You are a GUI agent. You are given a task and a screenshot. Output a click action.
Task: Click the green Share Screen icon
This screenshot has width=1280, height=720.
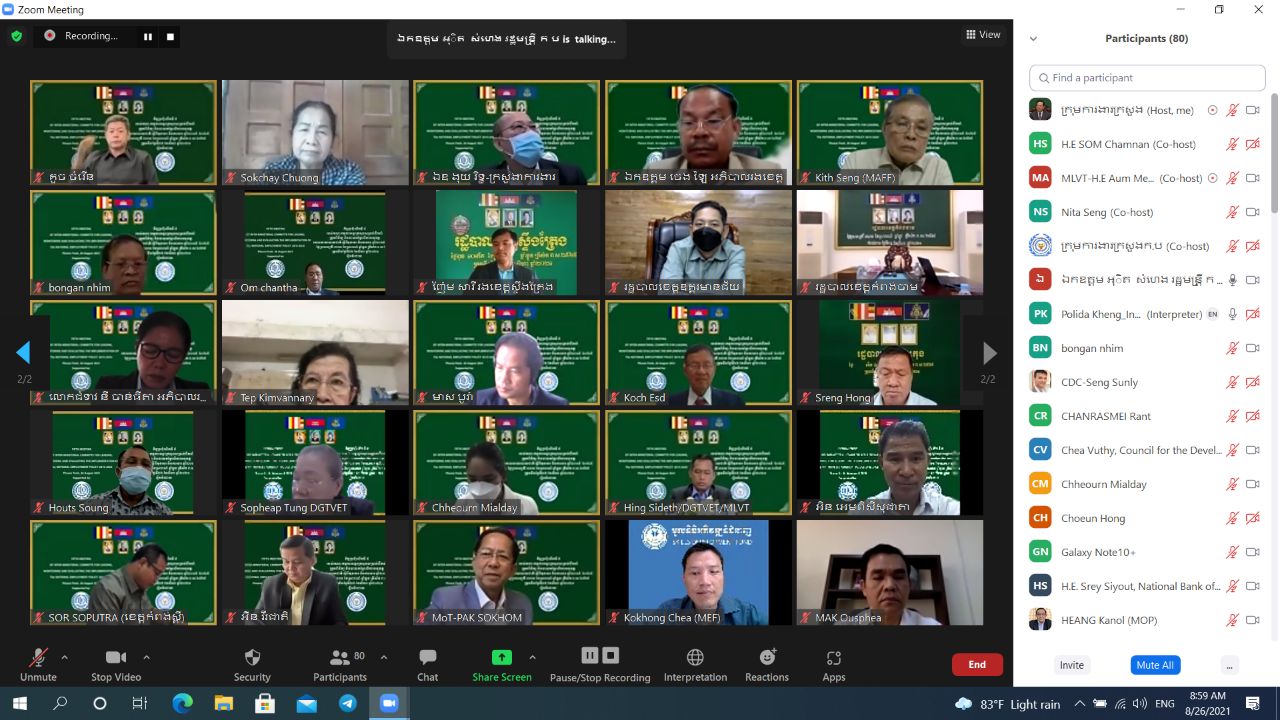coord(502,657)
